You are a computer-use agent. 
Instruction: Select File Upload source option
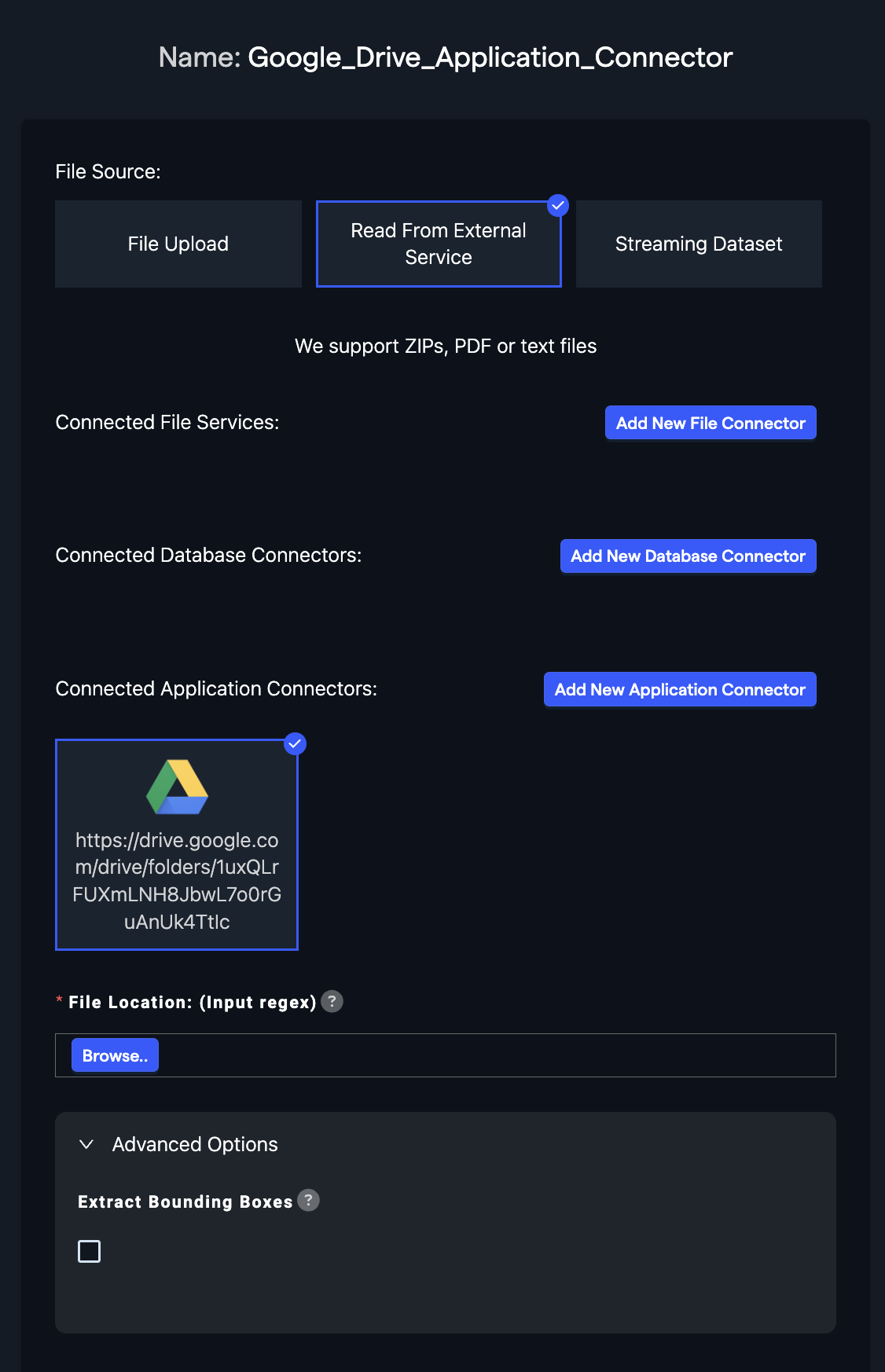tap(178, 244)
